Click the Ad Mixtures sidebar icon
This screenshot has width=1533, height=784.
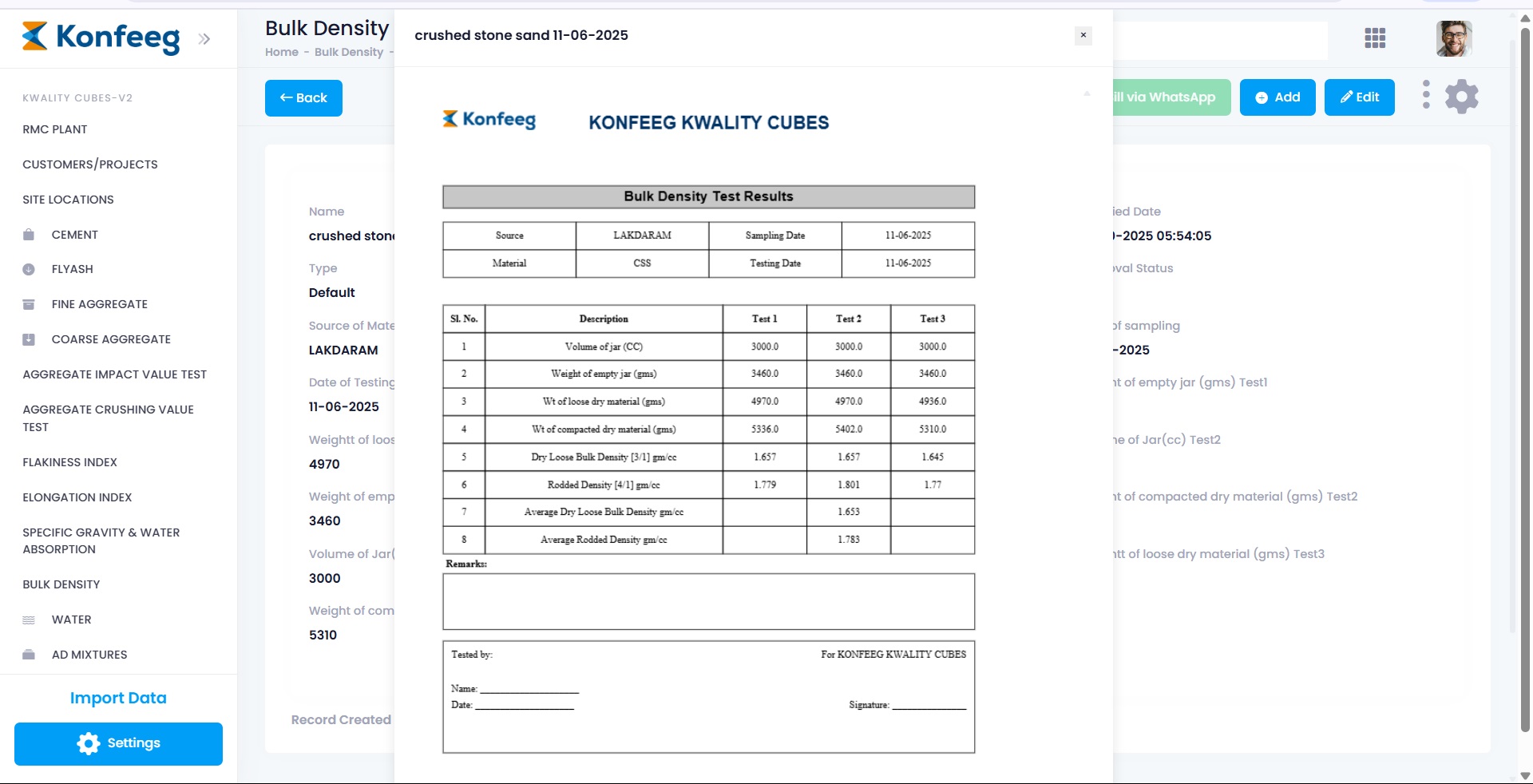(x=29, y=655)
